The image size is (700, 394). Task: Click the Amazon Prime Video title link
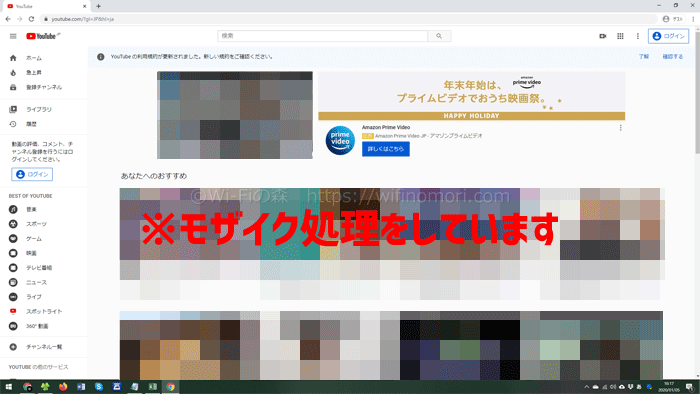(x=386, y=128)
